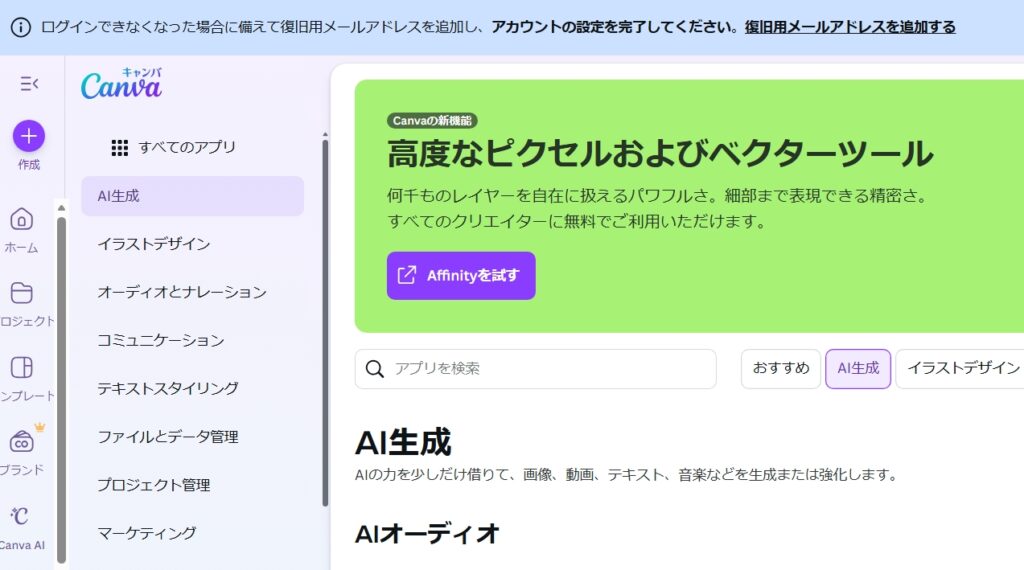Click the category list vertical scrollbar
The width and height of the screenshot is (1024, 570).
[325, 320]
